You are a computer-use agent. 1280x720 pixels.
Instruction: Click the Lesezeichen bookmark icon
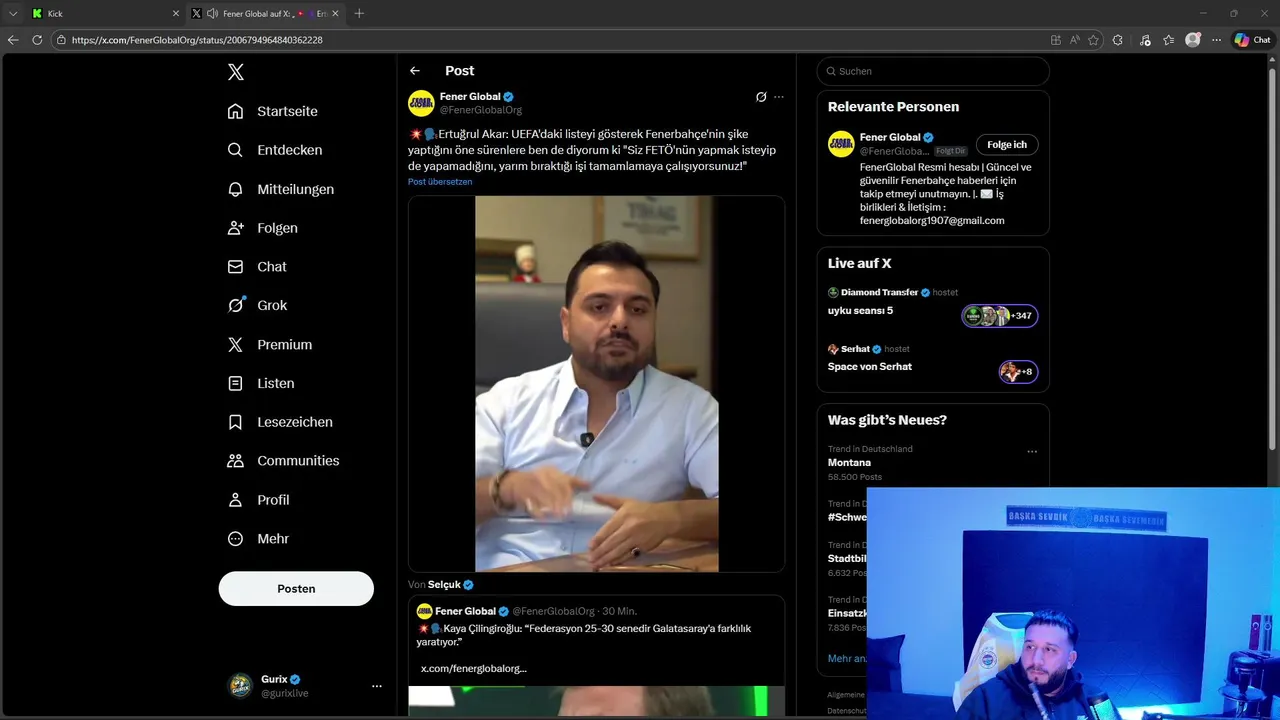point(235,422)
